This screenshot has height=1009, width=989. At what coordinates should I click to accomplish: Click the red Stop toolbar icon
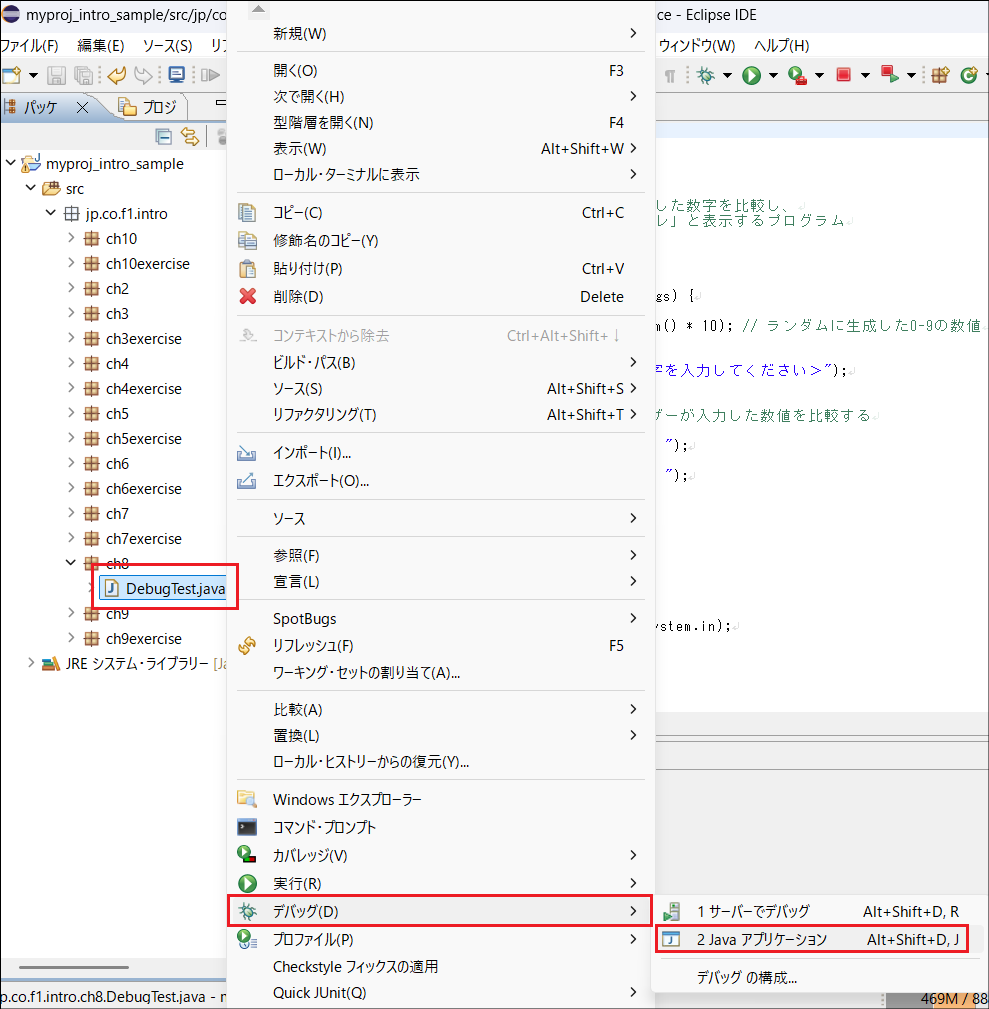coord(843,75)
